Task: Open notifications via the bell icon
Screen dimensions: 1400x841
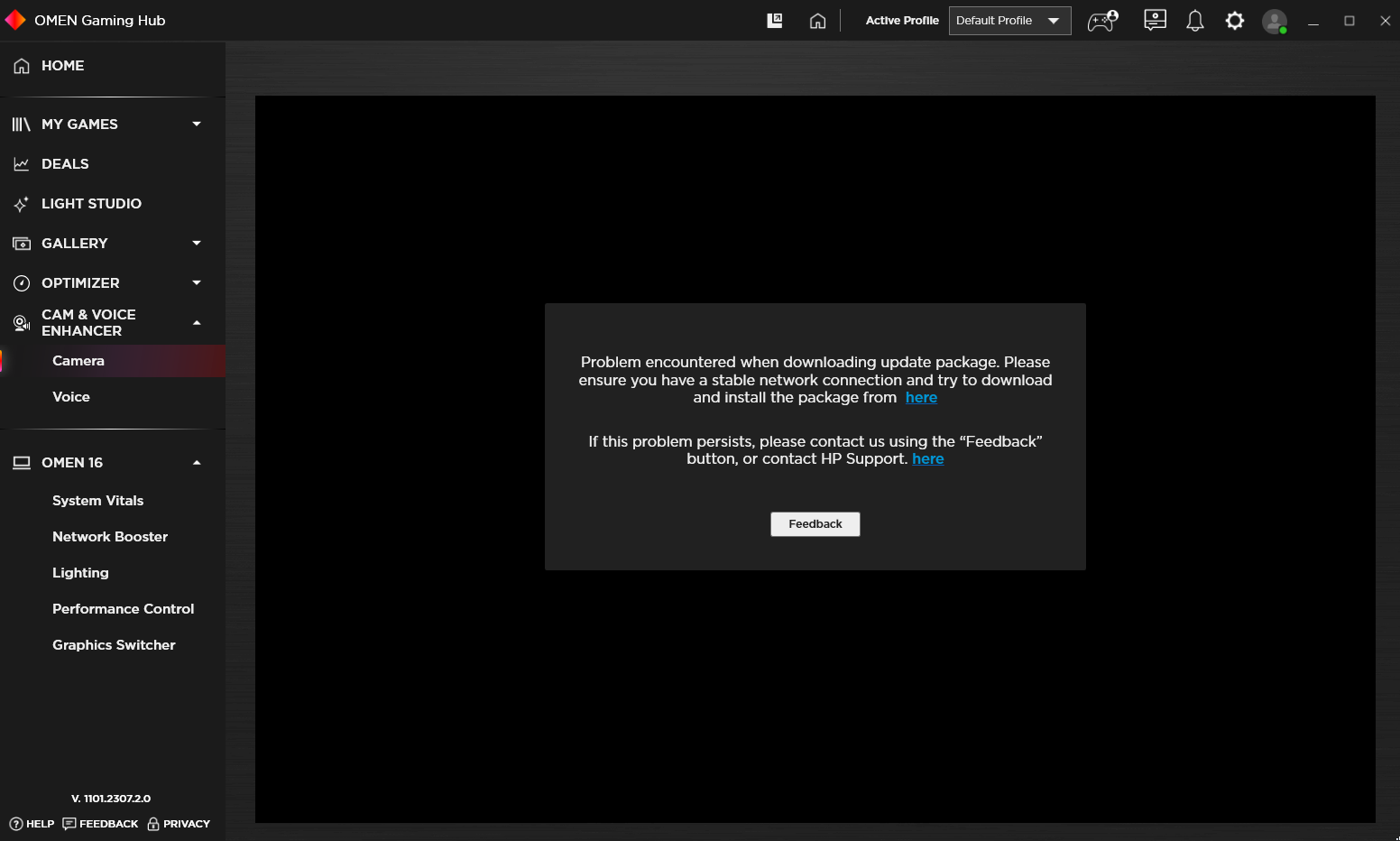Action: [x=1194, y=20]
